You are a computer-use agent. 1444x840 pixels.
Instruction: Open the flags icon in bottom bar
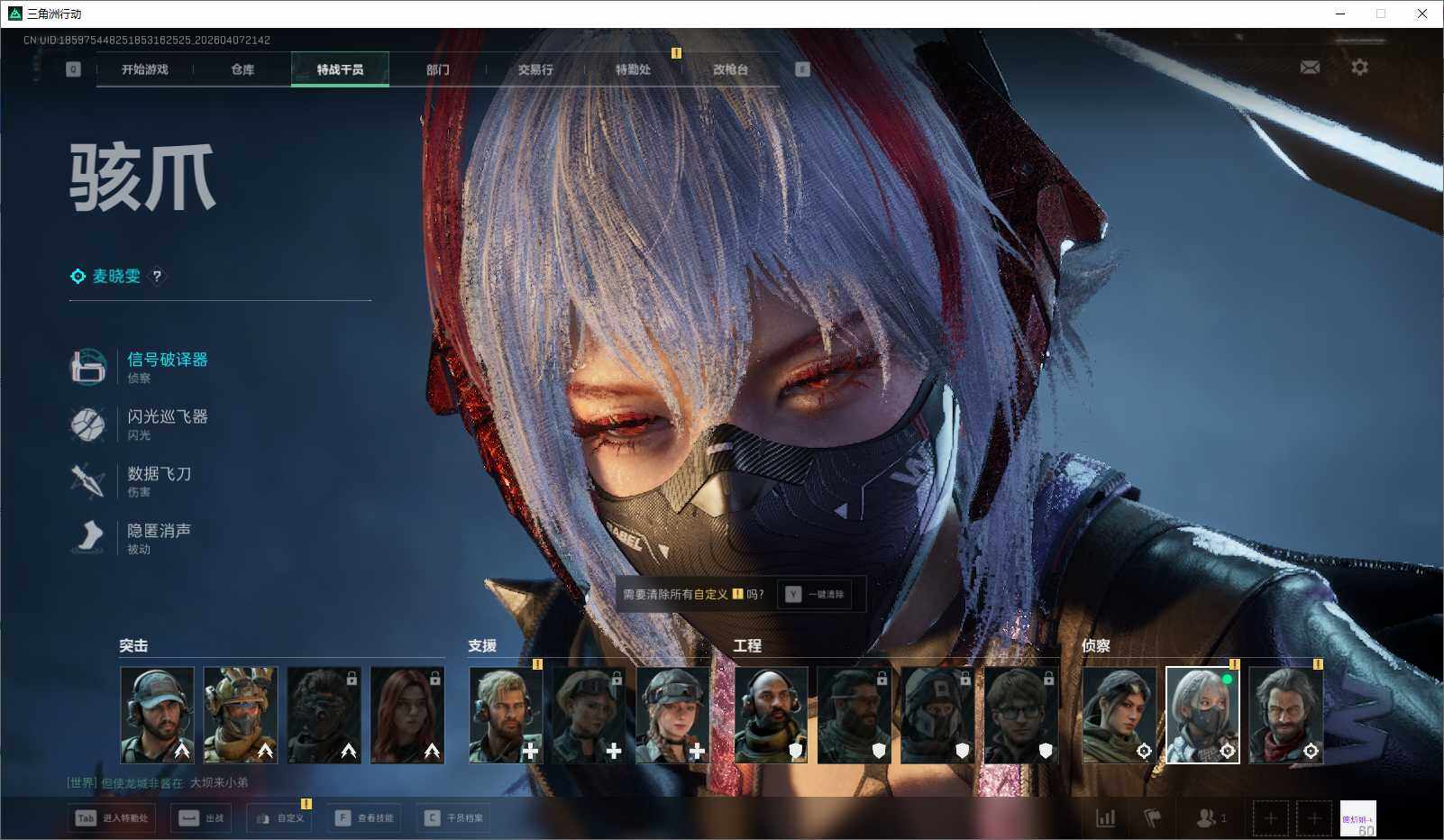[1152, 818]
